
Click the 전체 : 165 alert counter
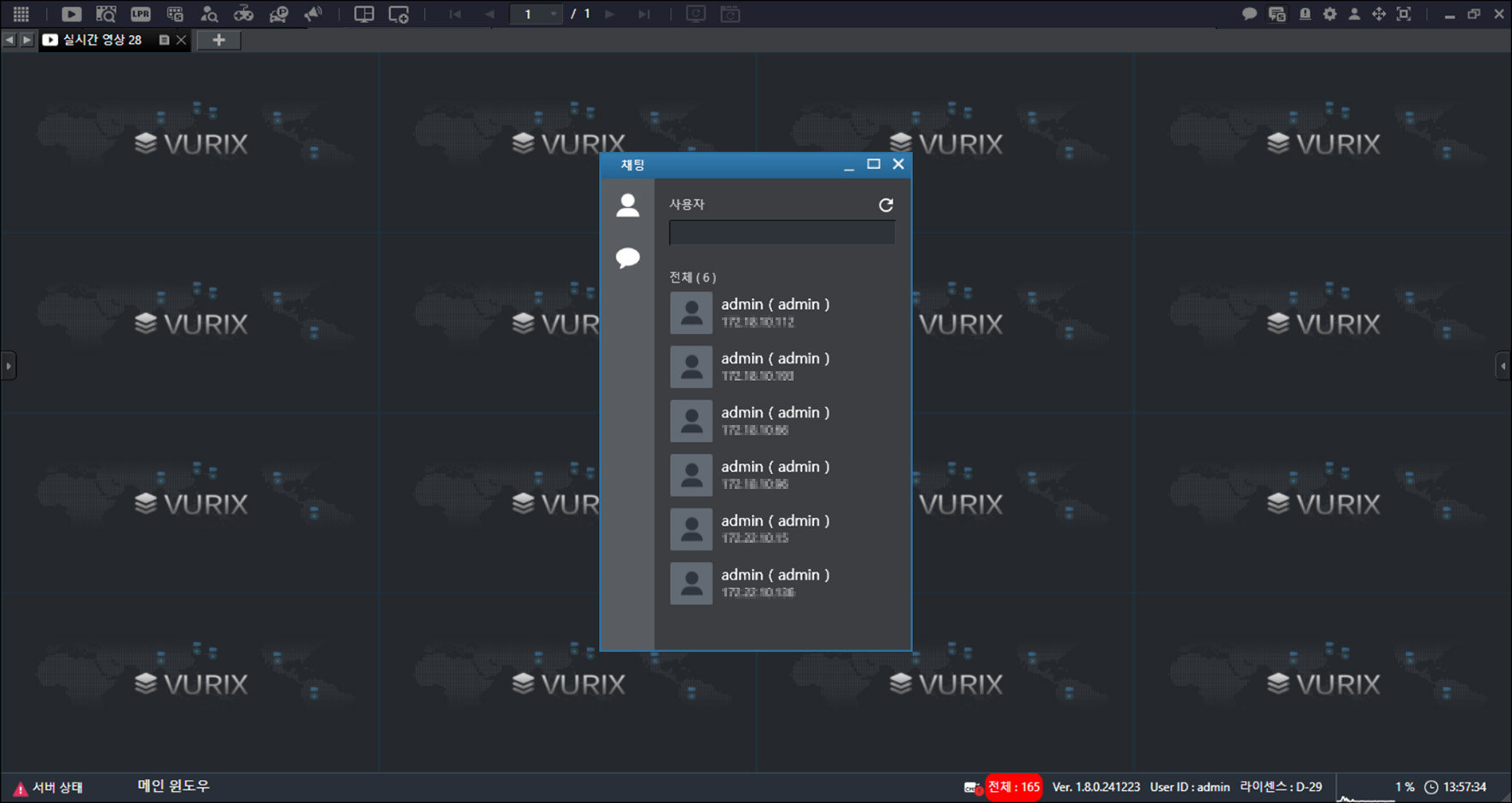(x=1014, y=787)
